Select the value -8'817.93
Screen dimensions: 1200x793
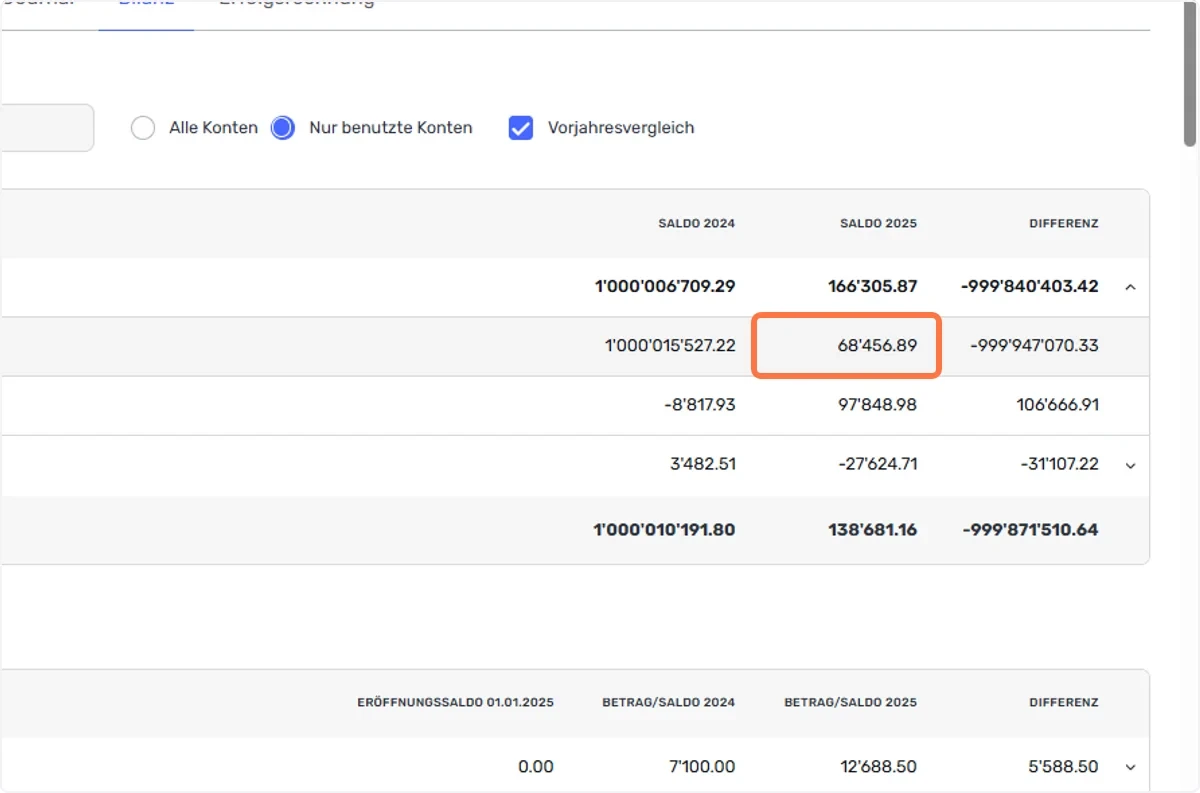coord(699,405)
